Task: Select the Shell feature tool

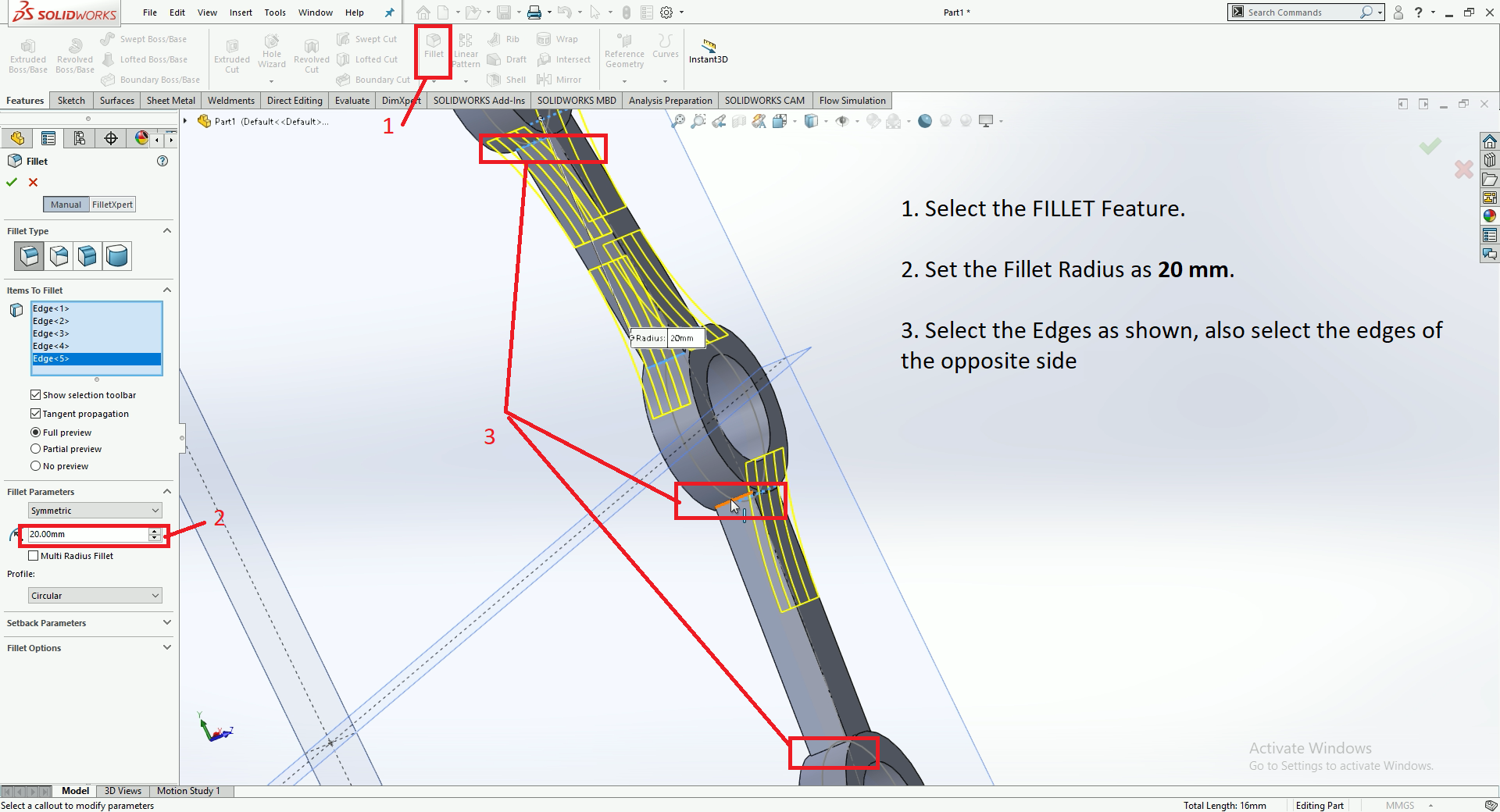Action: click(x=506, y=80)
